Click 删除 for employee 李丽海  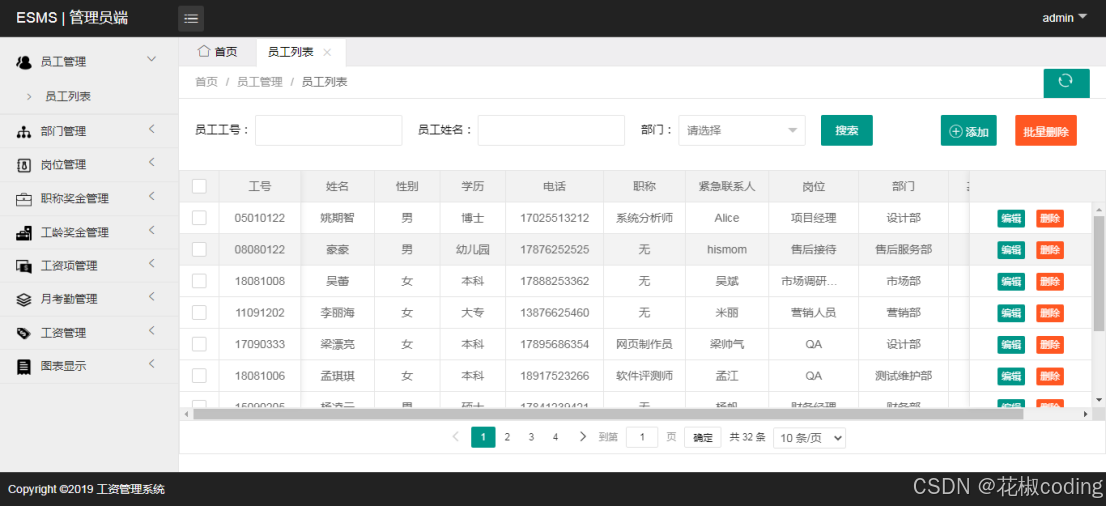(x=1050, y=313)
